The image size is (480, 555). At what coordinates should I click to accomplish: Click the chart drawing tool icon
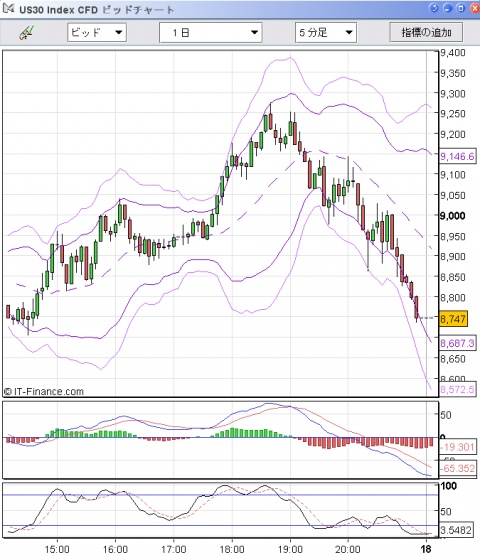[26, 33]
